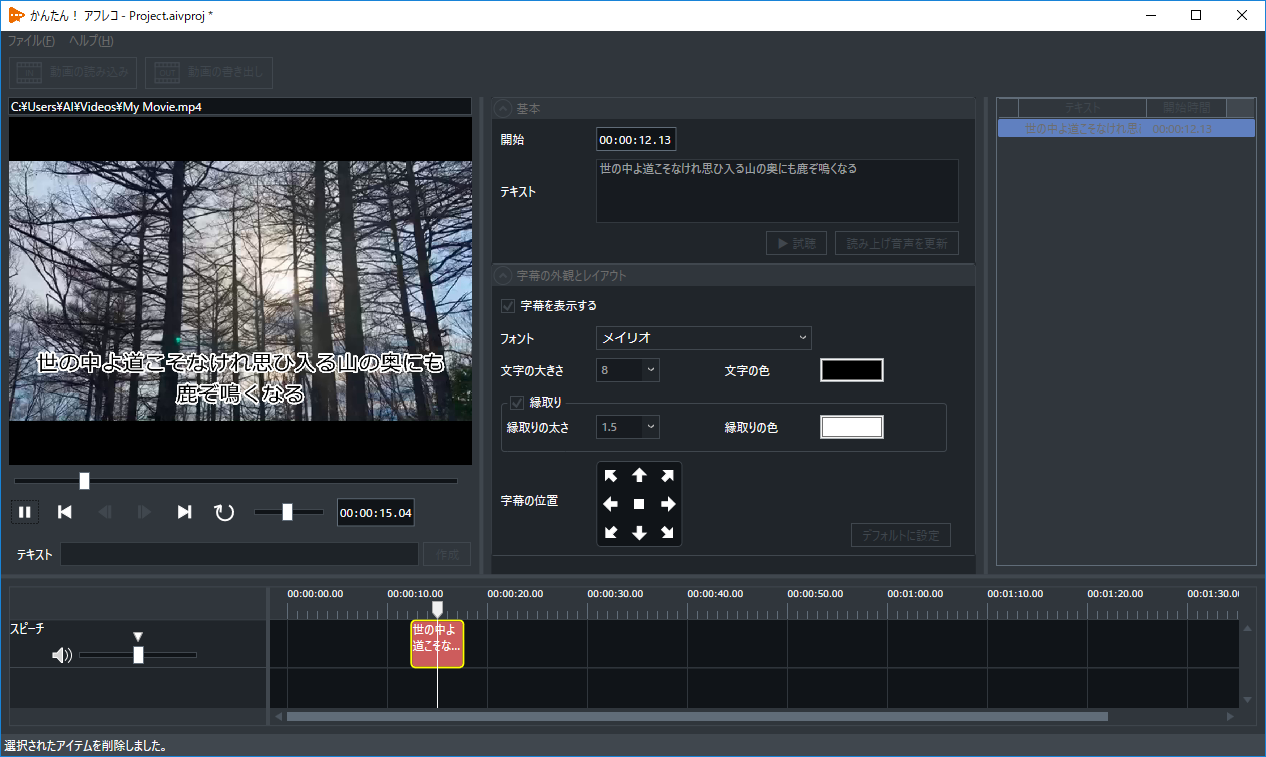The width and height of the screenshot is (1266, 757).
Task: Click the 開始時間 column header
Action: (1186, 107)
